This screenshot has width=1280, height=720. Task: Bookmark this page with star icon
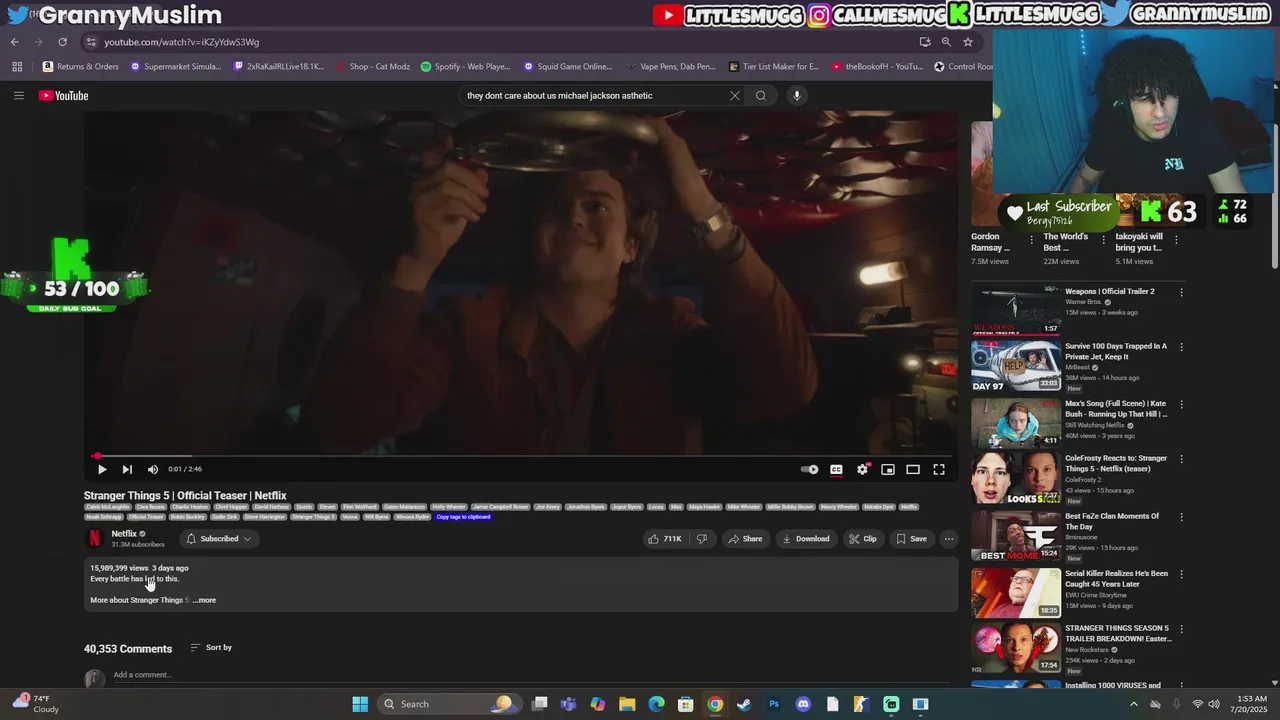968,42
